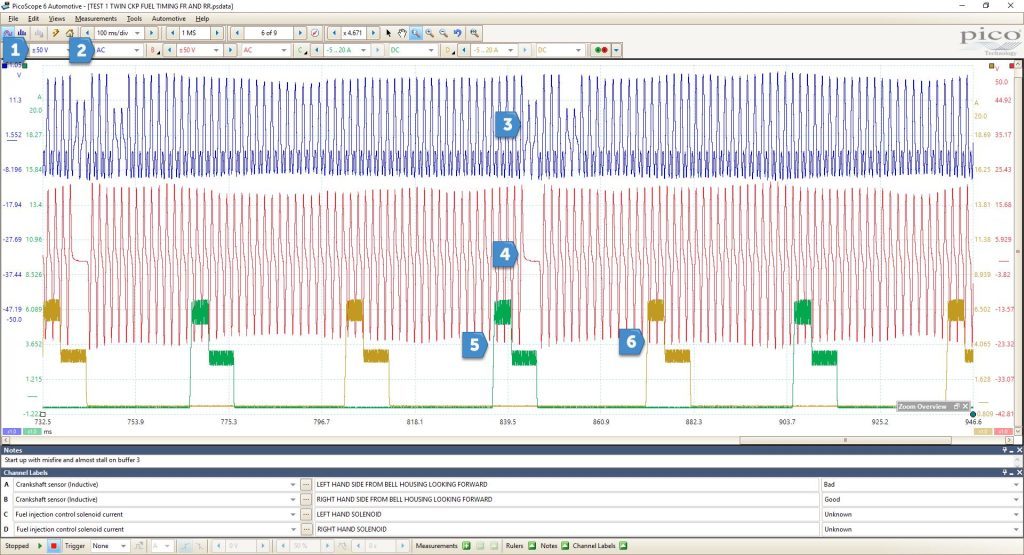This screenshot has width=1024, height=555.
Task: Open Channel B ±50 V range dropdown
Action: [x=216, y=50]
